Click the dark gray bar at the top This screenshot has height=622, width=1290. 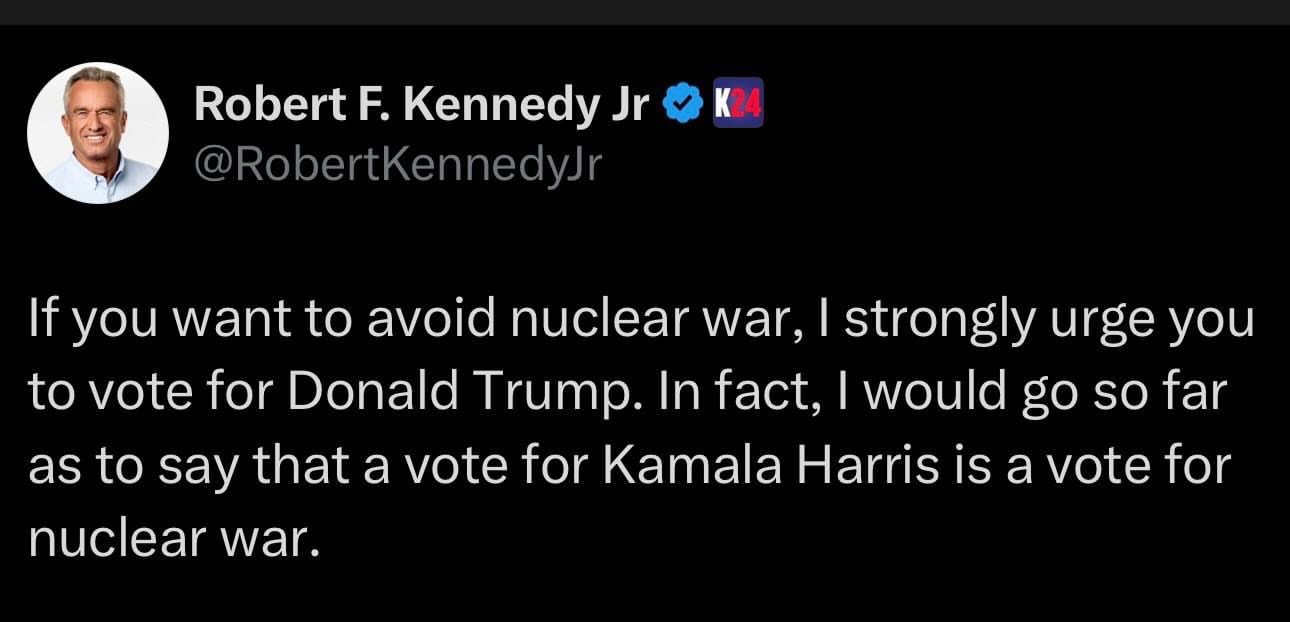pos(645,11)
